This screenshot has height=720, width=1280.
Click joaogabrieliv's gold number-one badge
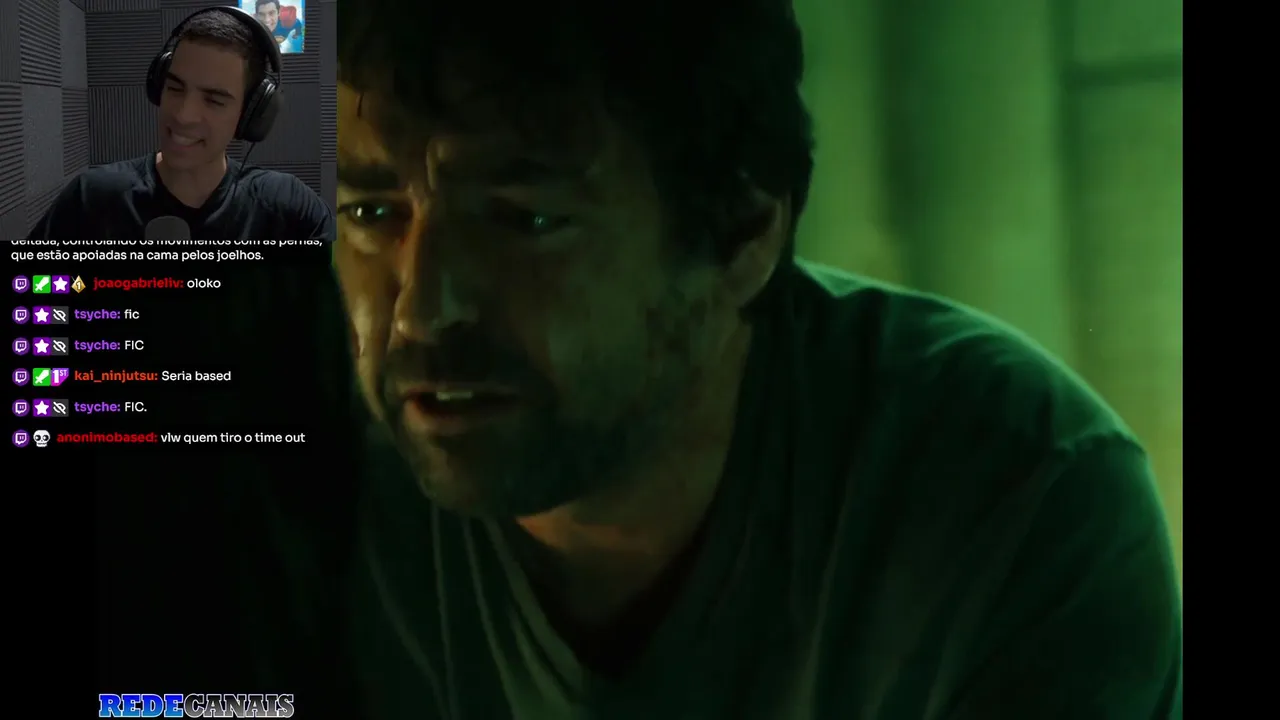[79, 284]
